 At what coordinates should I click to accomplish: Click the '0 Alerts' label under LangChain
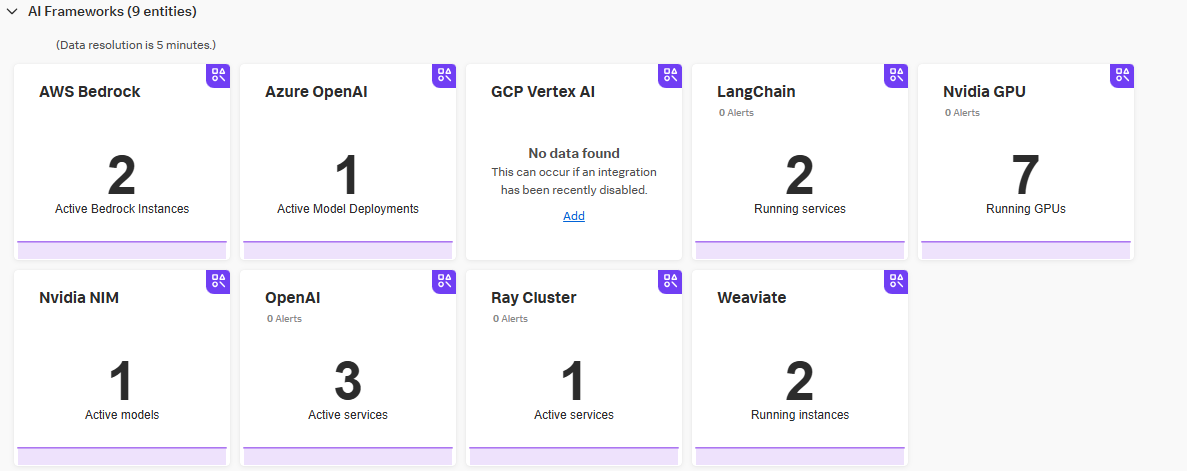(736, 113)
